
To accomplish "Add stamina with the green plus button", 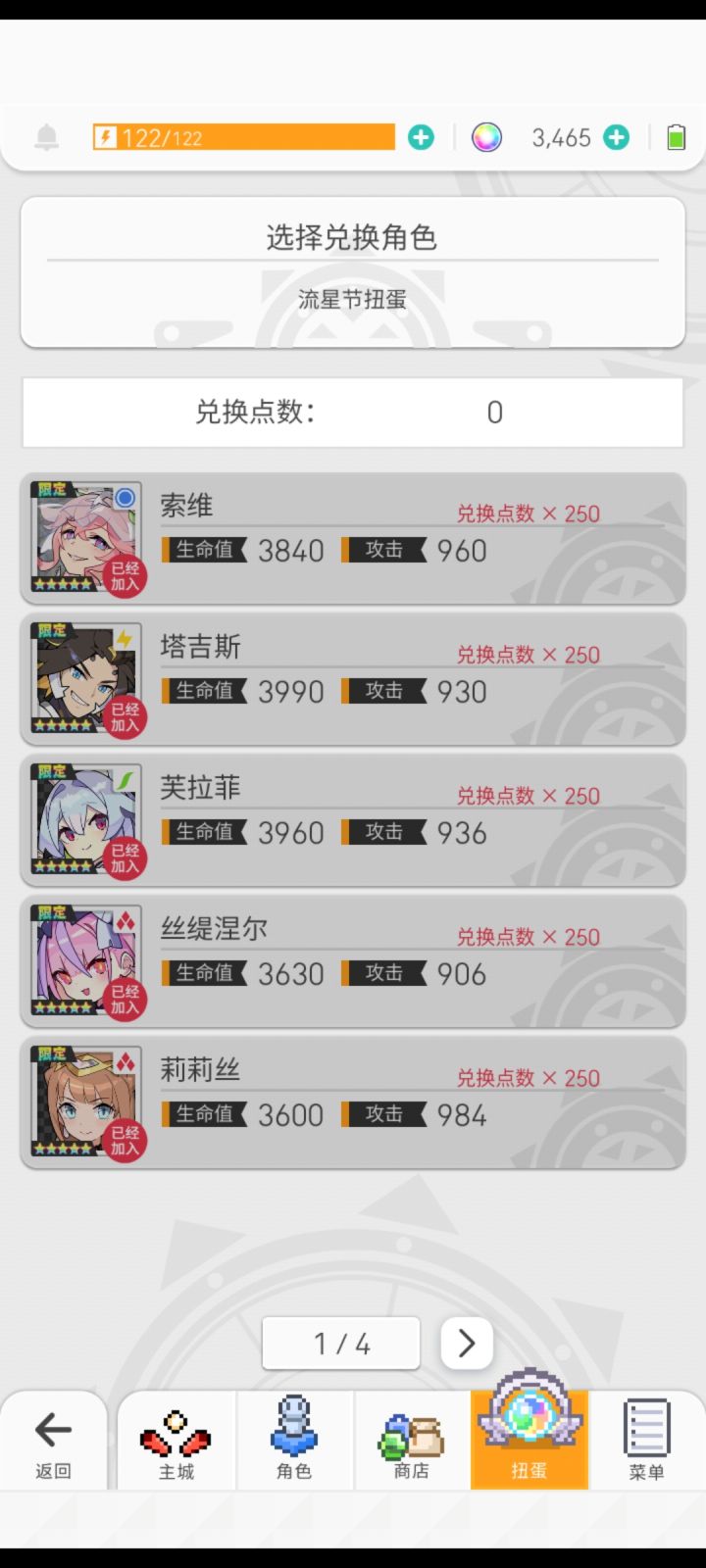I will (421, 137).
